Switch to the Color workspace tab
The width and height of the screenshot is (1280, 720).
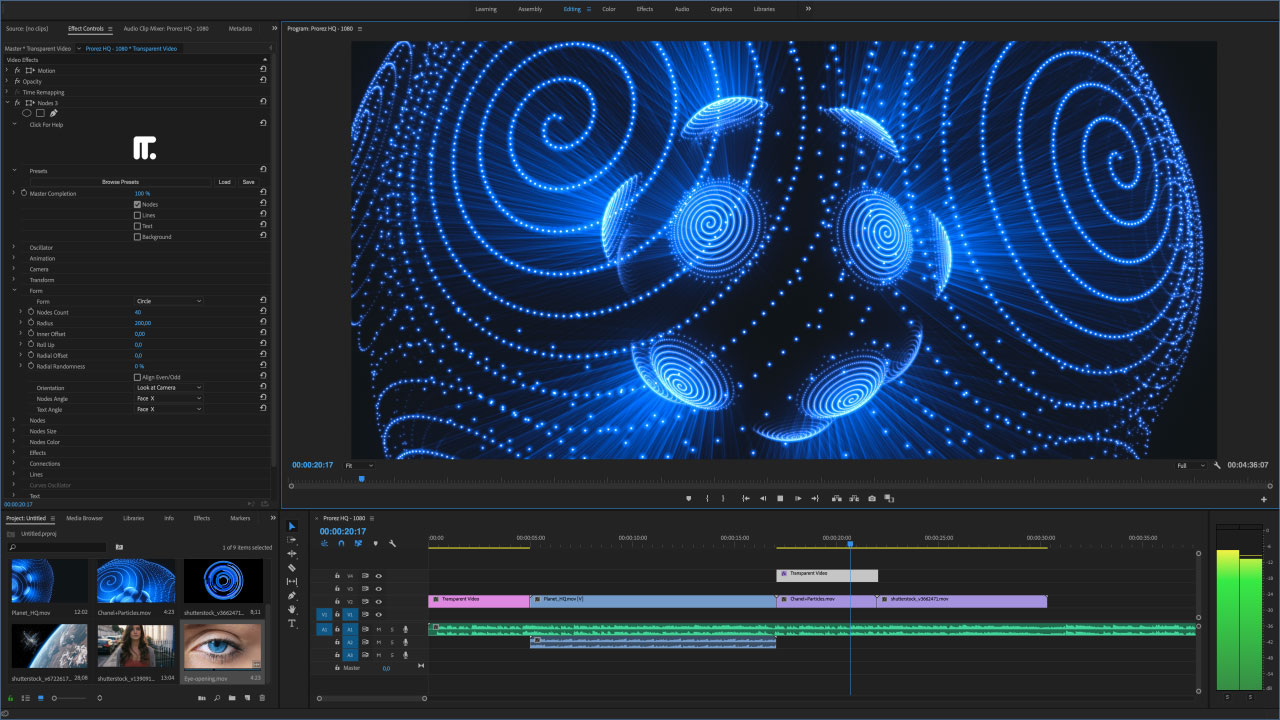608,9
